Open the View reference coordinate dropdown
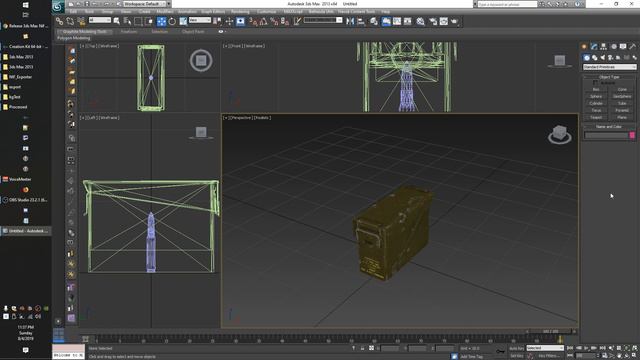This screenshot has width=640, height=360. [x=200, y=20]
